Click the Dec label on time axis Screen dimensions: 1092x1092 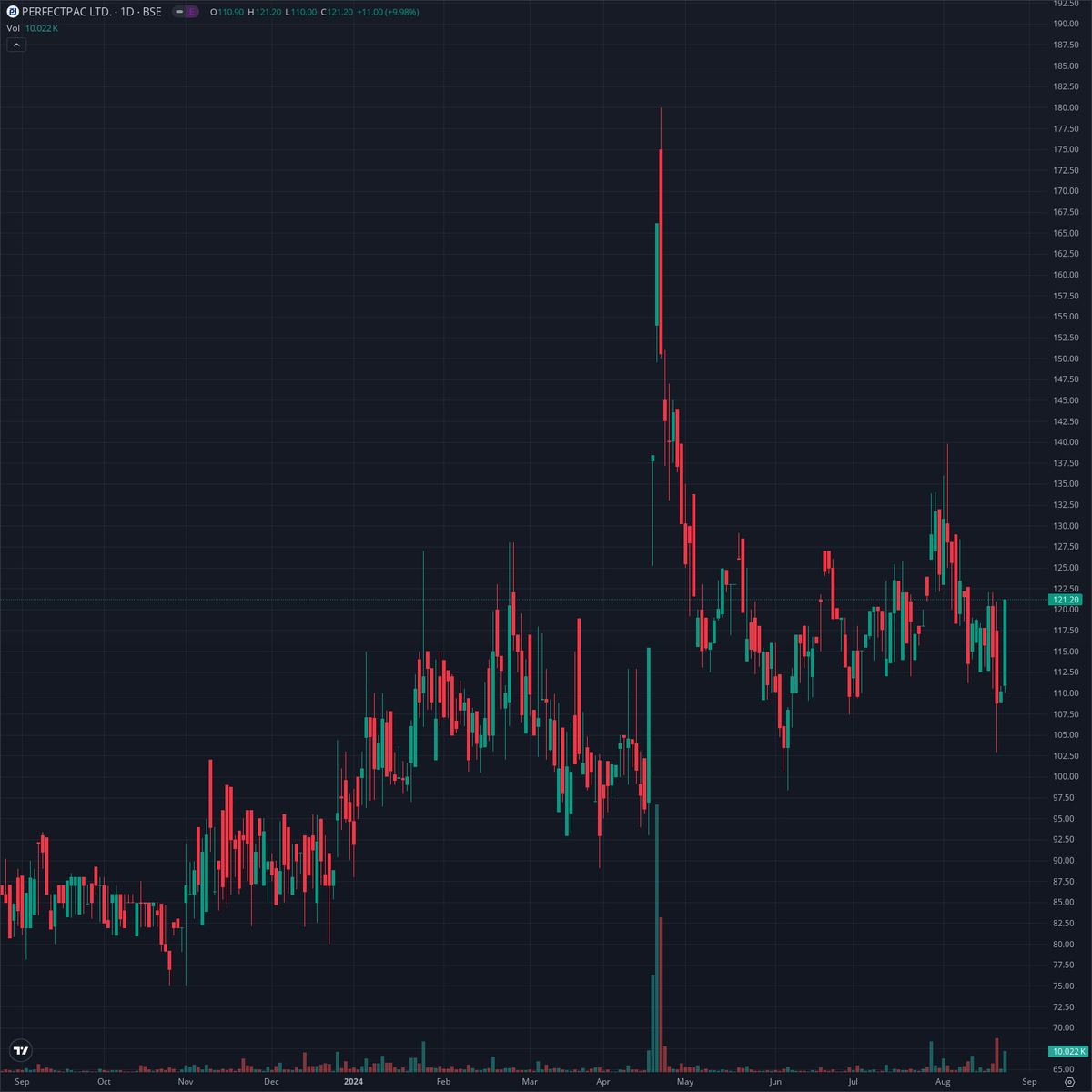click(x=271, y=1082)
